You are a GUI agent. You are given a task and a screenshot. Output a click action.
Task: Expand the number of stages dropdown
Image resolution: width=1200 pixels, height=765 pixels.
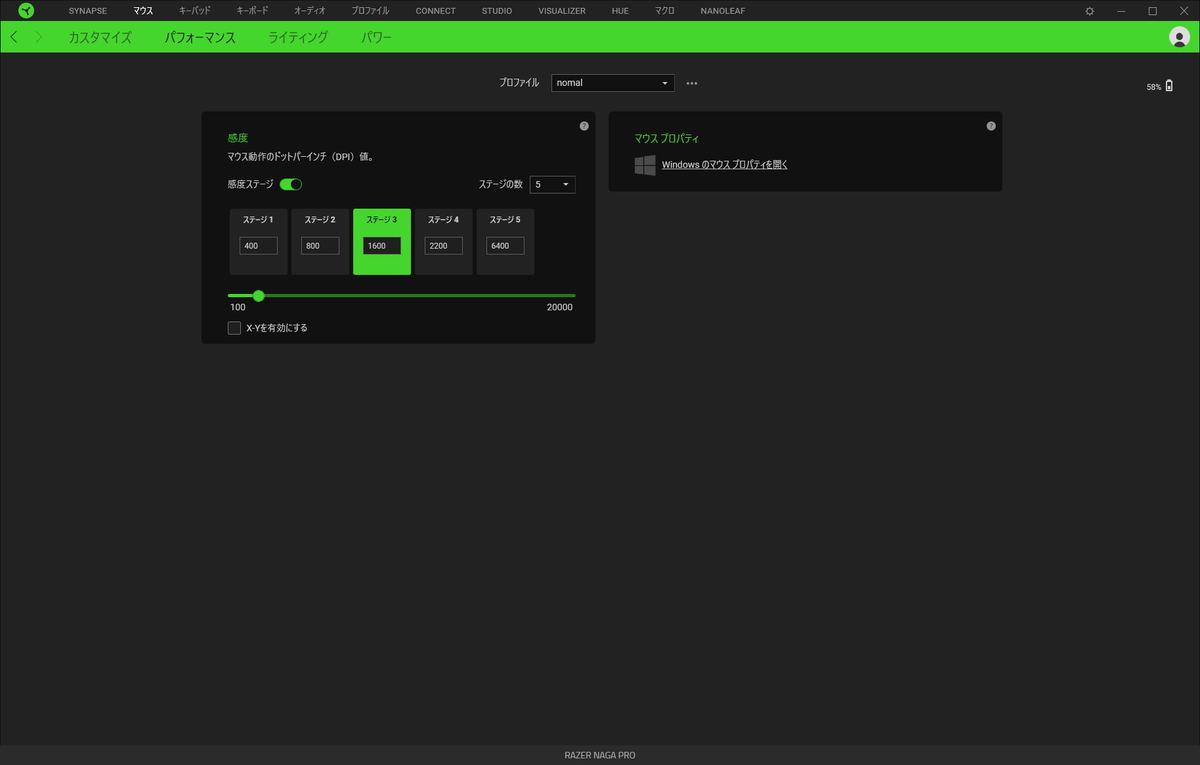click(553, 184)
